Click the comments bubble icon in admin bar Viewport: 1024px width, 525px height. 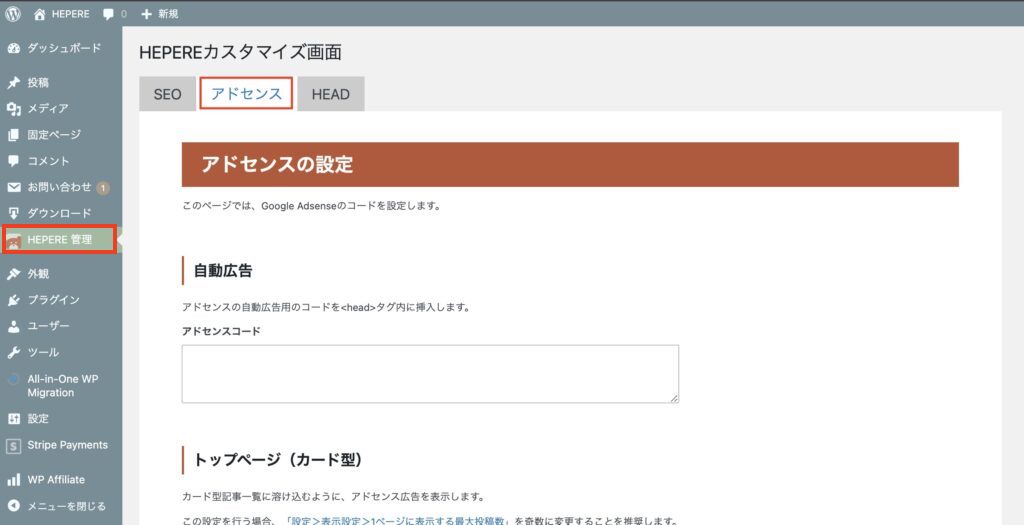coord(108,14)
